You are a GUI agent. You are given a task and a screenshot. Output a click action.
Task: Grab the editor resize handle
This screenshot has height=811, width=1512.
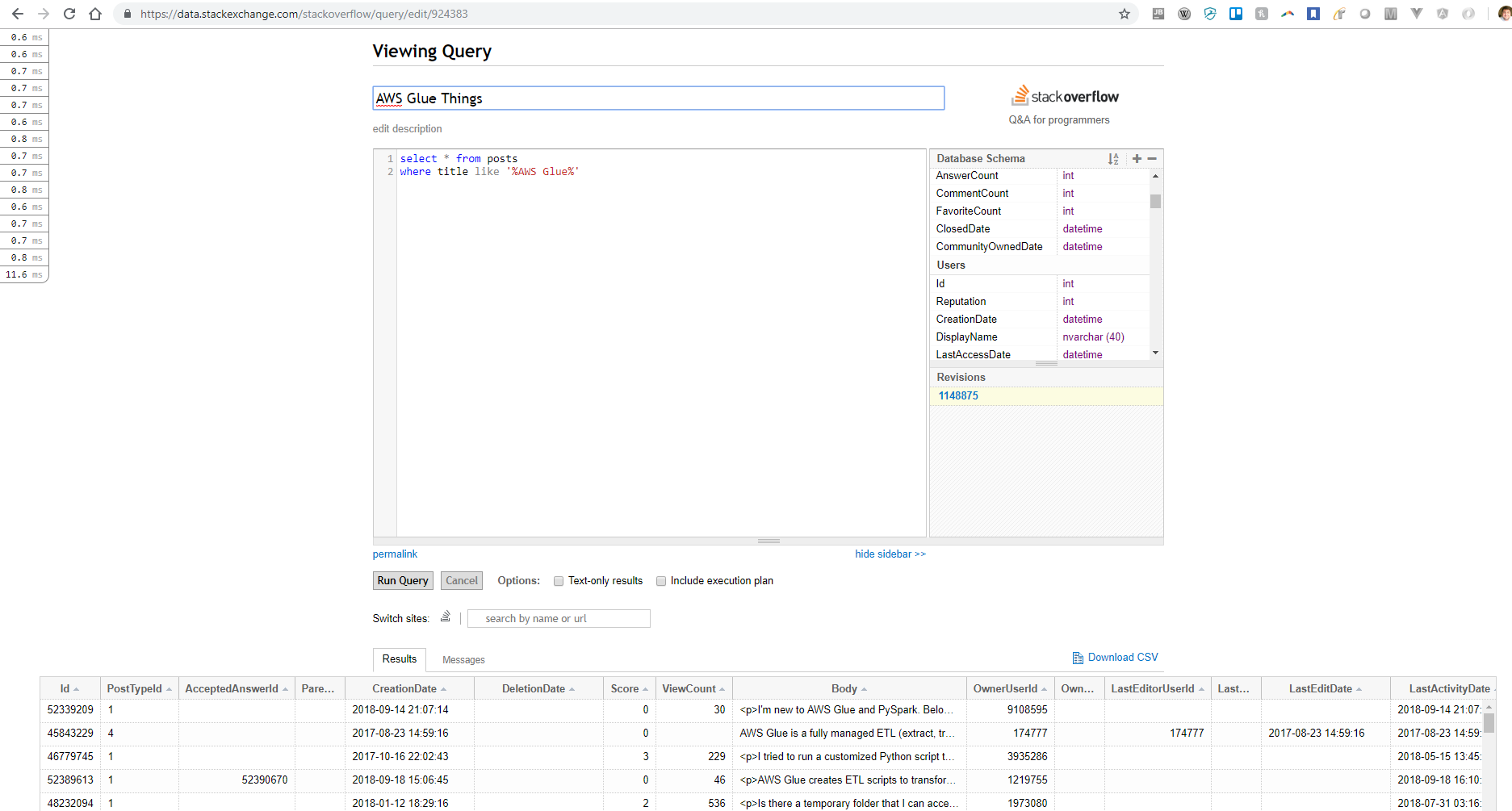(x=769, y=541)
